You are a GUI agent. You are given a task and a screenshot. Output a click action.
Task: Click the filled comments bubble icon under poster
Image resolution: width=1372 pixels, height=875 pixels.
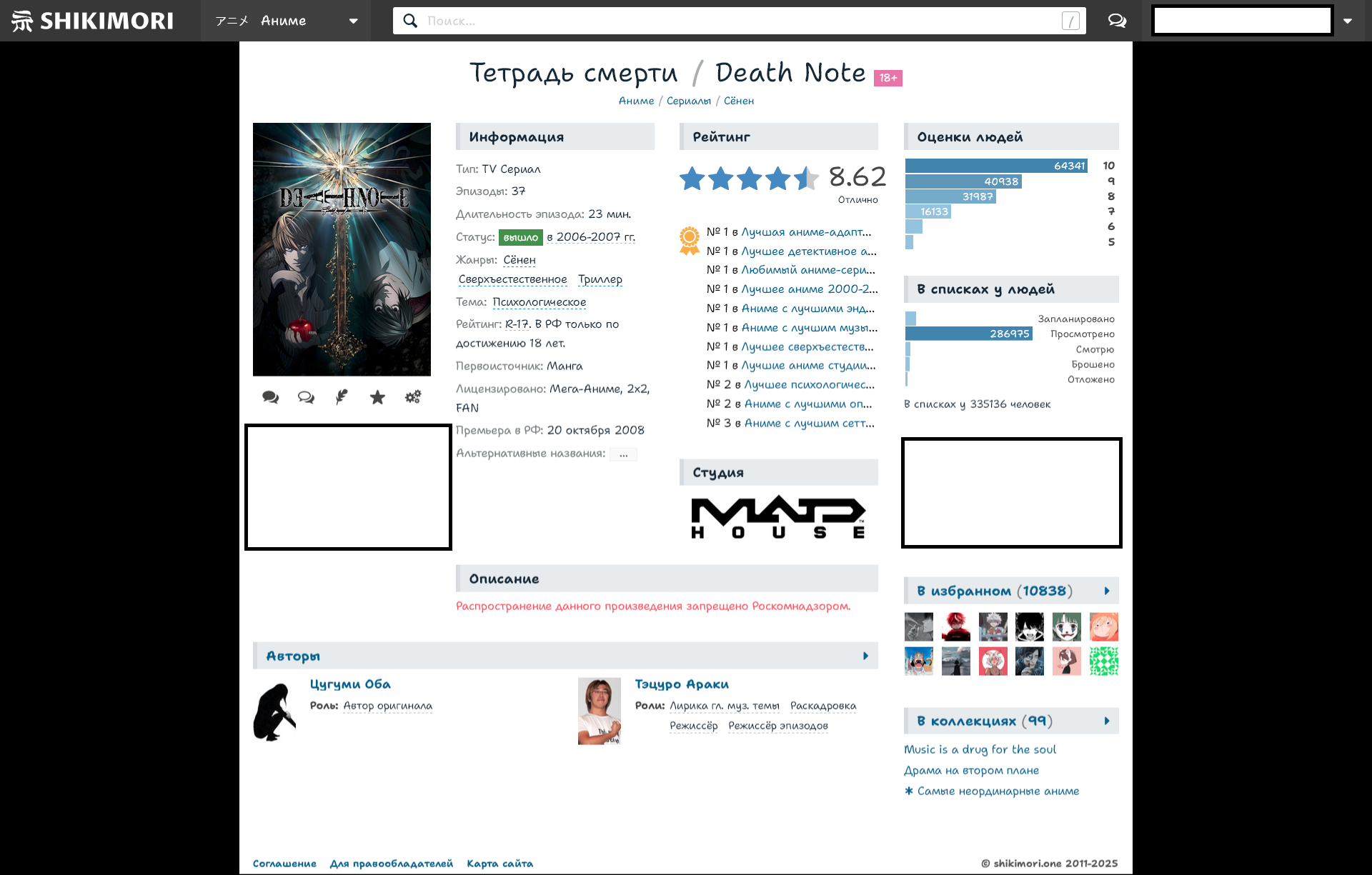pos(270,397)
